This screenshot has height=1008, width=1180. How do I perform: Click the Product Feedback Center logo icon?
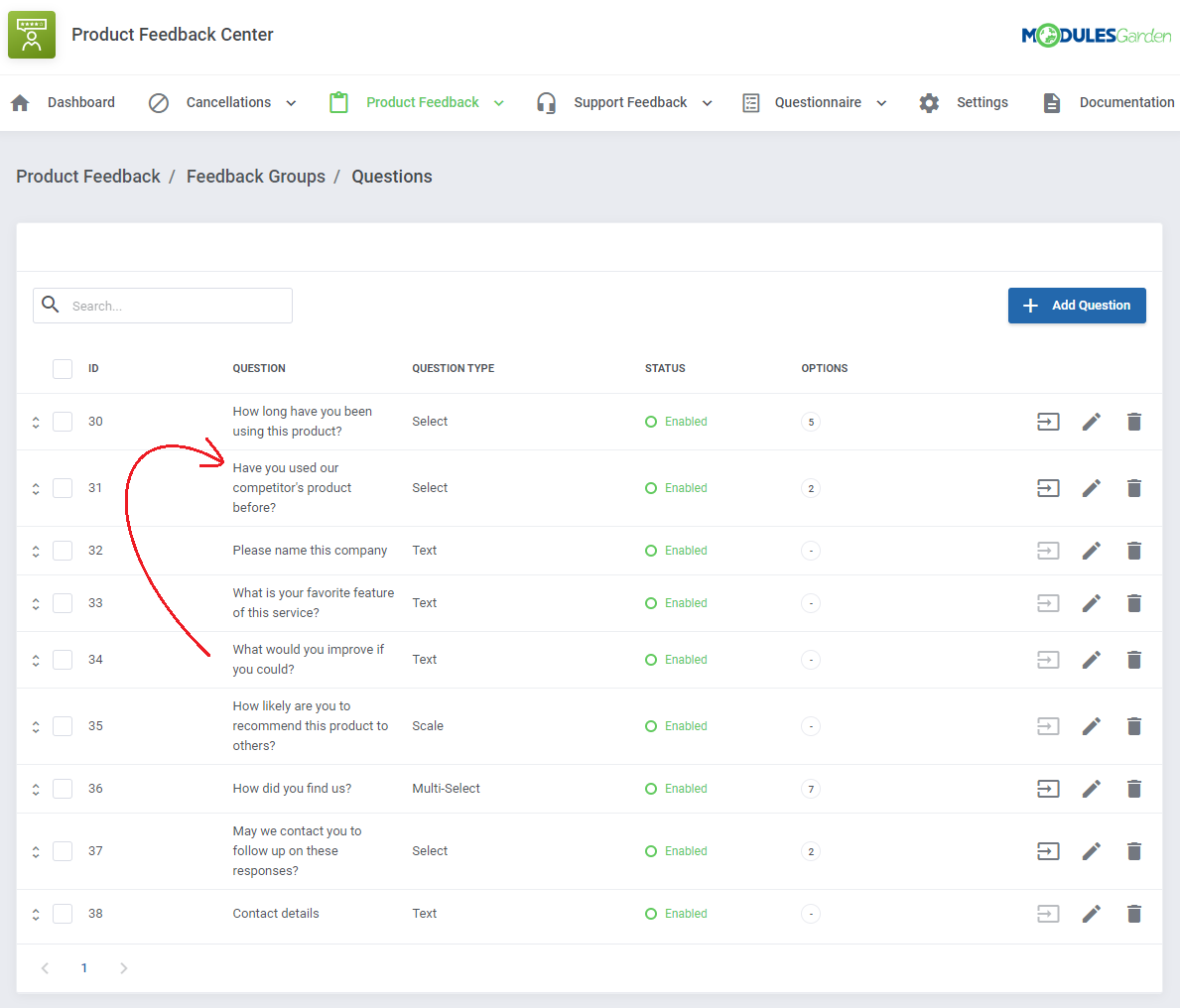coord(32,35)
